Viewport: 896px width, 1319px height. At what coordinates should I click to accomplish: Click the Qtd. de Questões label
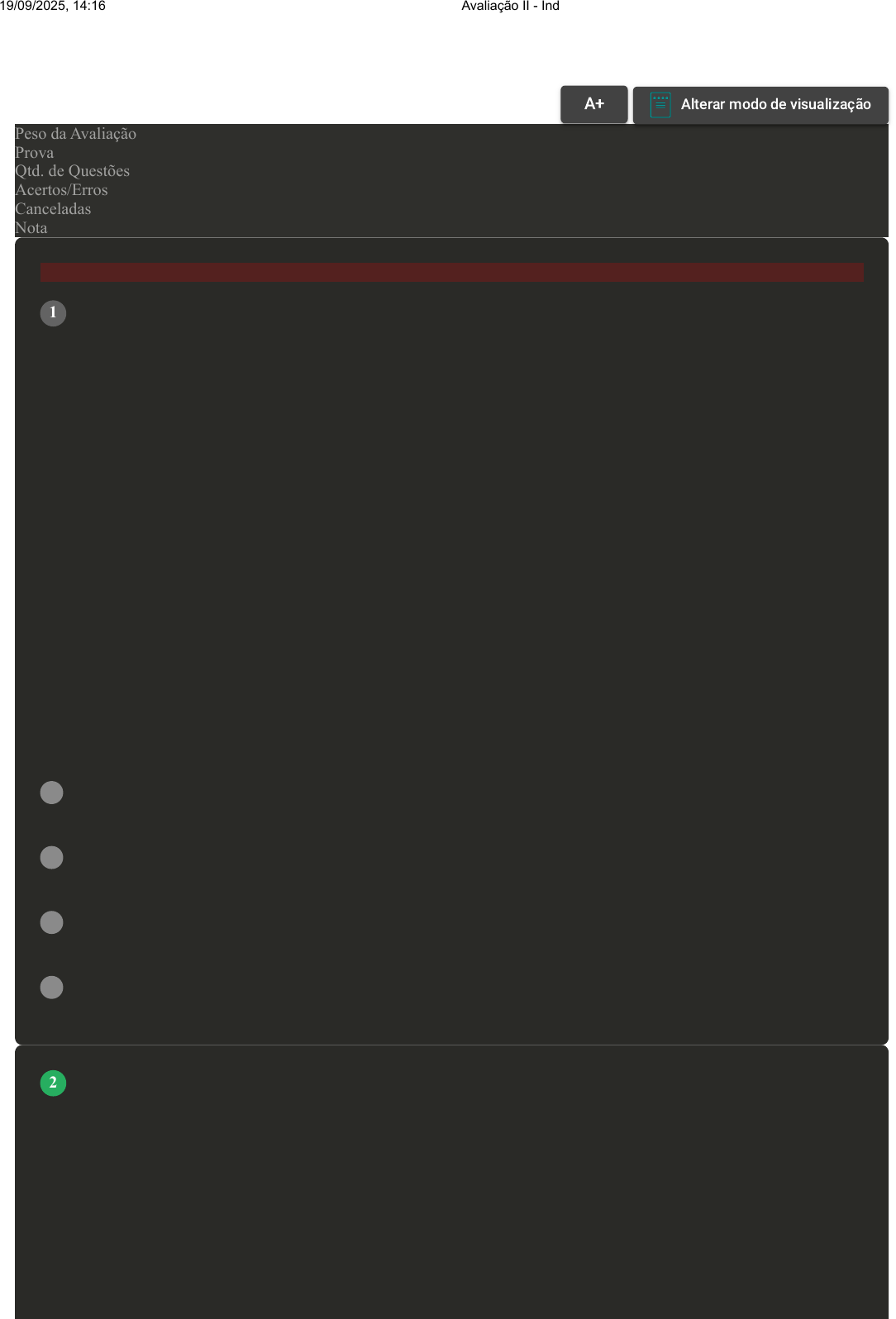[x=72, y=171]
